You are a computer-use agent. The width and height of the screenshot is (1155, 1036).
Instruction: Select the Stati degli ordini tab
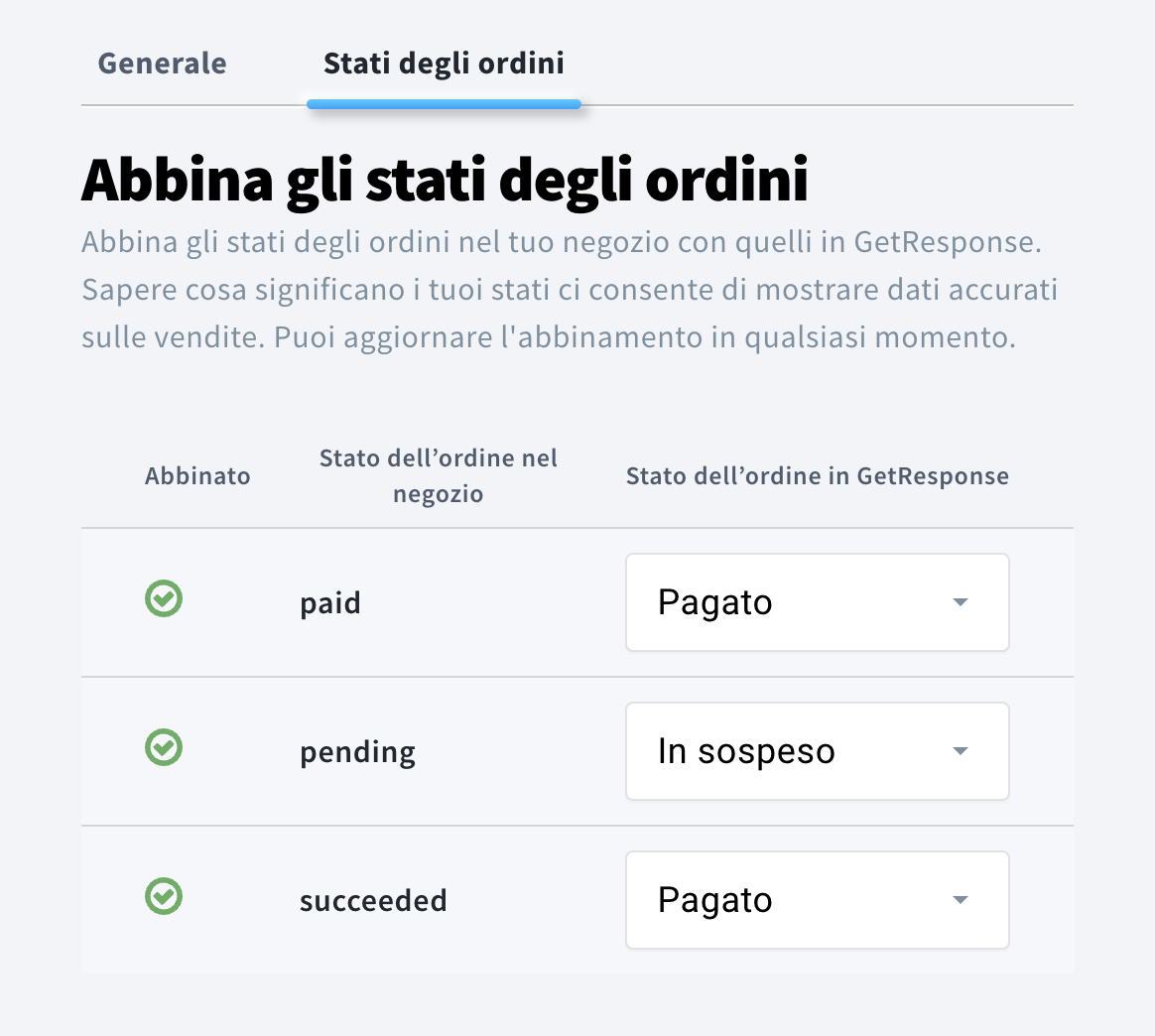(x=444, y=64)
